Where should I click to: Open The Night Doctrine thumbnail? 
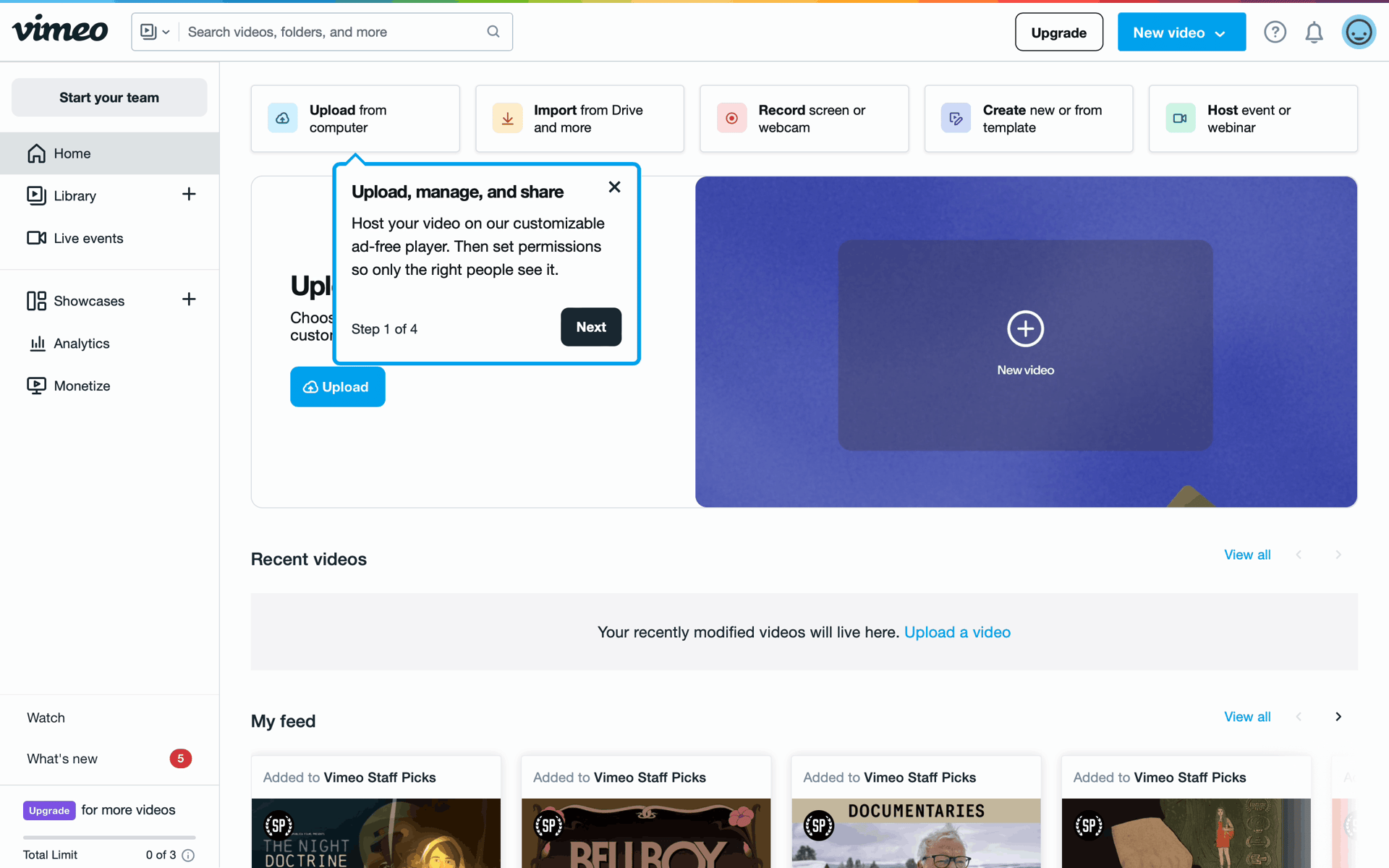point(376,833)
